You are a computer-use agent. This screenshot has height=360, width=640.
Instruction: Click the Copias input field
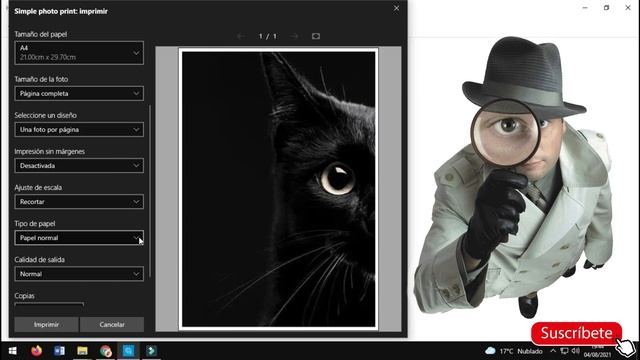click(49, 304)
